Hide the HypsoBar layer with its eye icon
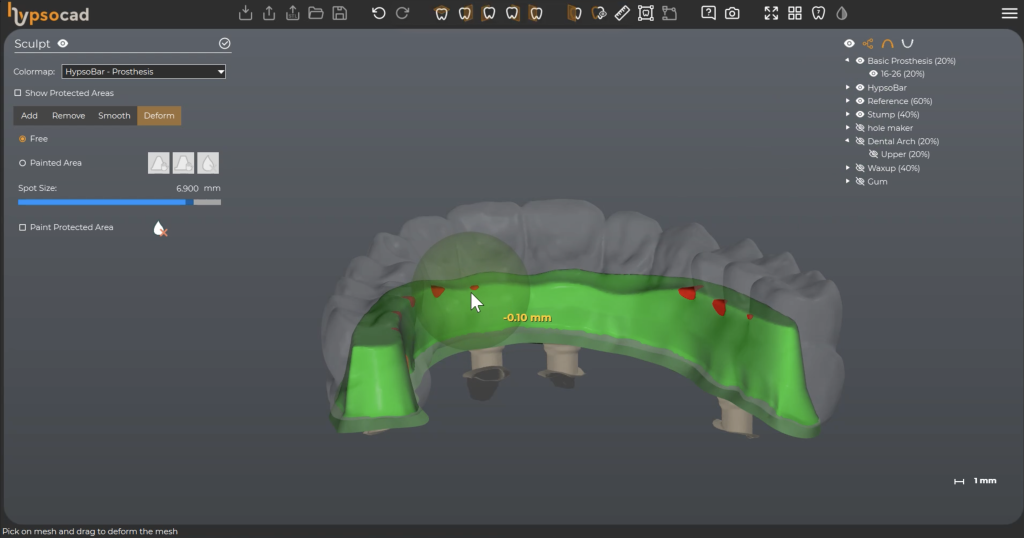The image size is (1024, 538). coord(859,88)
